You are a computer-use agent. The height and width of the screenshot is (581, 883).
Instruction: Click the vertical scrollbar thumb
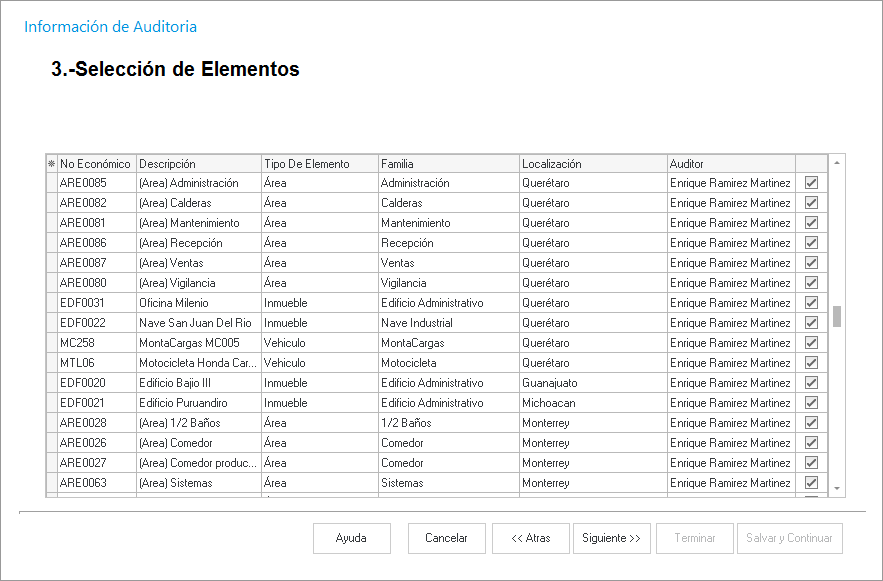[837, 316]
